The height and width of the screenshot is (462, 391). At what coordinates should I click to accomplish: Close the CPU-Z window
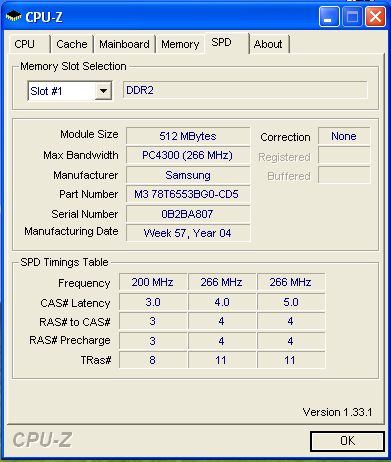click(x=375, y=17)
